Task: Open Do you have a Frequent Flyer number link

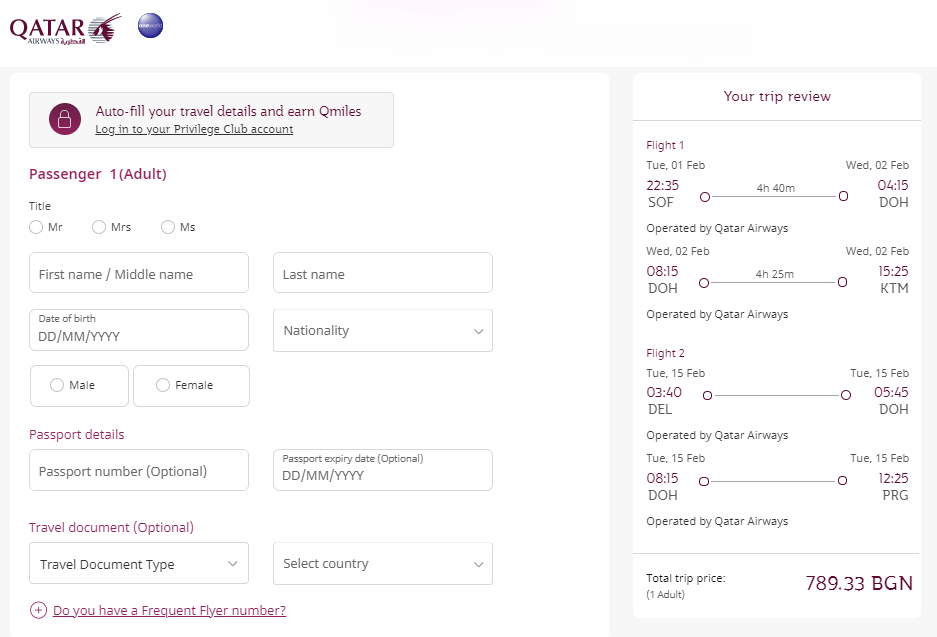Action: 169,610
